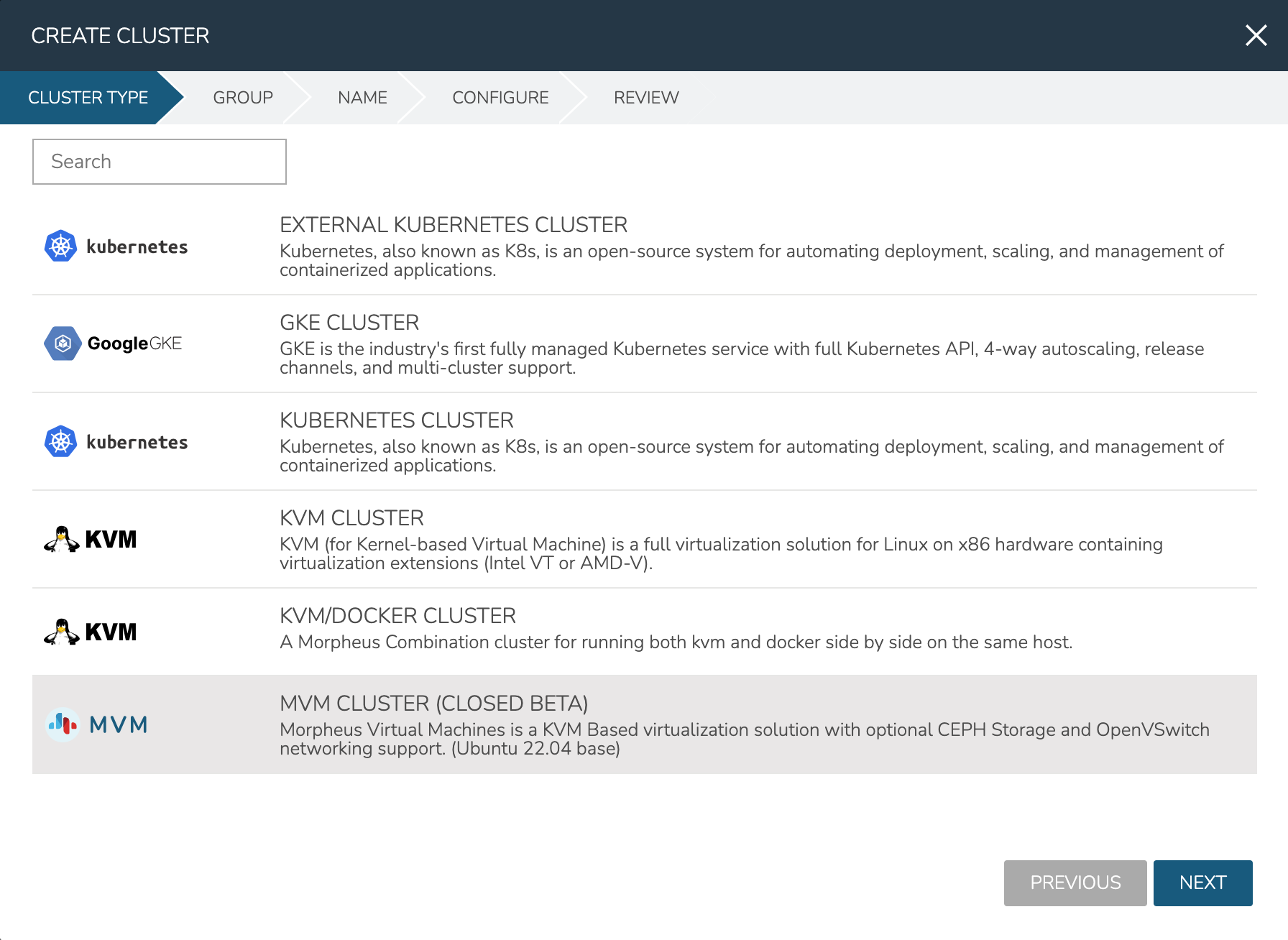Pick the KVM Cluster option title
Image resolution: width=1288 pixels, height=940 pixels.
(351, 518)
